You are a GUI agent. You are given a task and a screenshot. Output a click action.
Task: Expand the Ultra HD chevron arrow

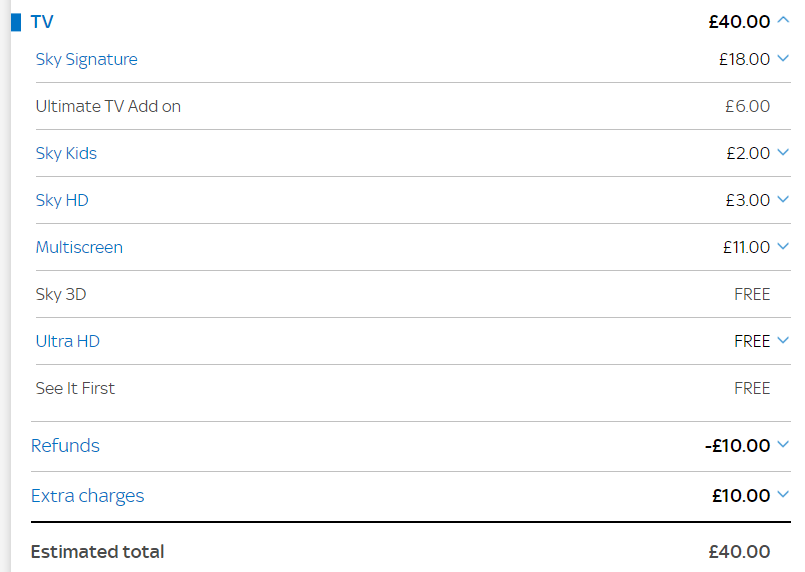783,340
